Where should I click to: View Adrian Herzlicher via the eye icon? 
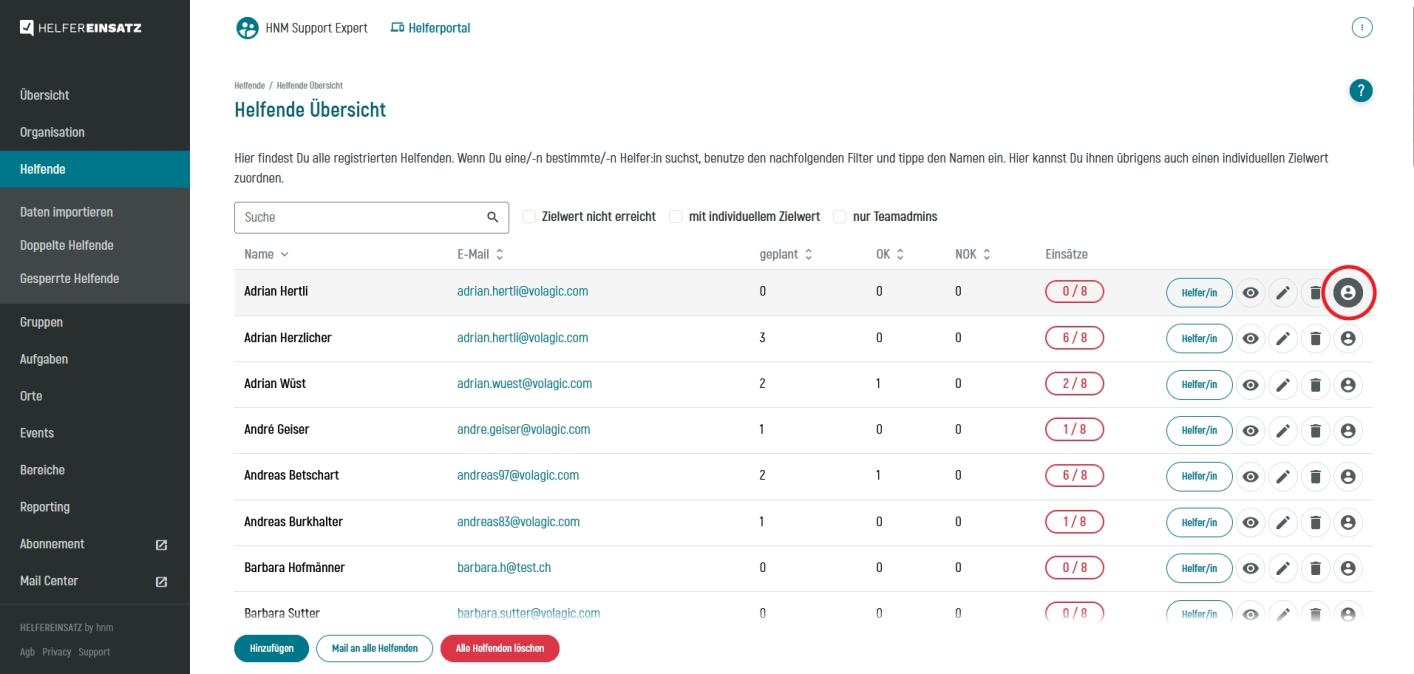point(1250,339)
